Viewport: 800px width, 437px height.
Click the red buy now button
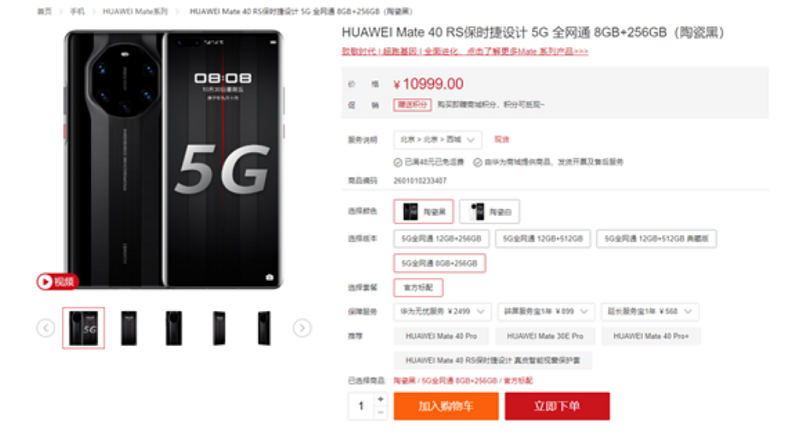[557, 406]
